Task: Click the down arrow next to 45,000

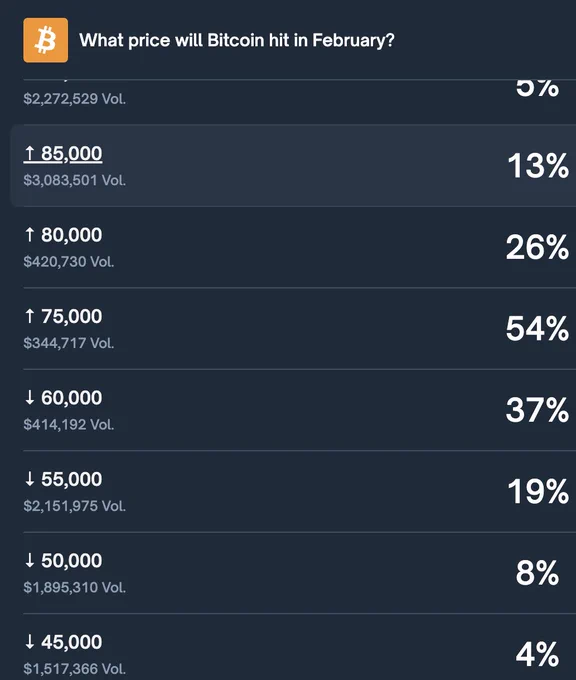Action: (x=29, y=642)
